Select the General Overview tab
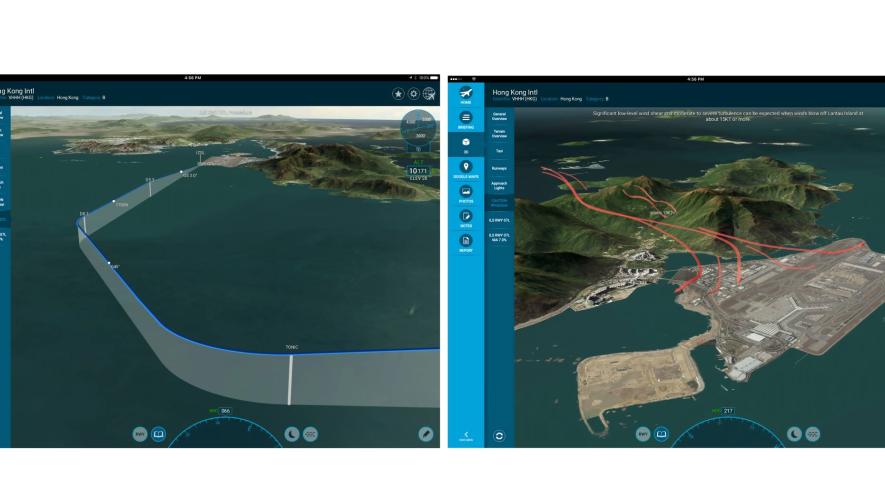Viewport: 885px width, 500px height. point(499,115)
